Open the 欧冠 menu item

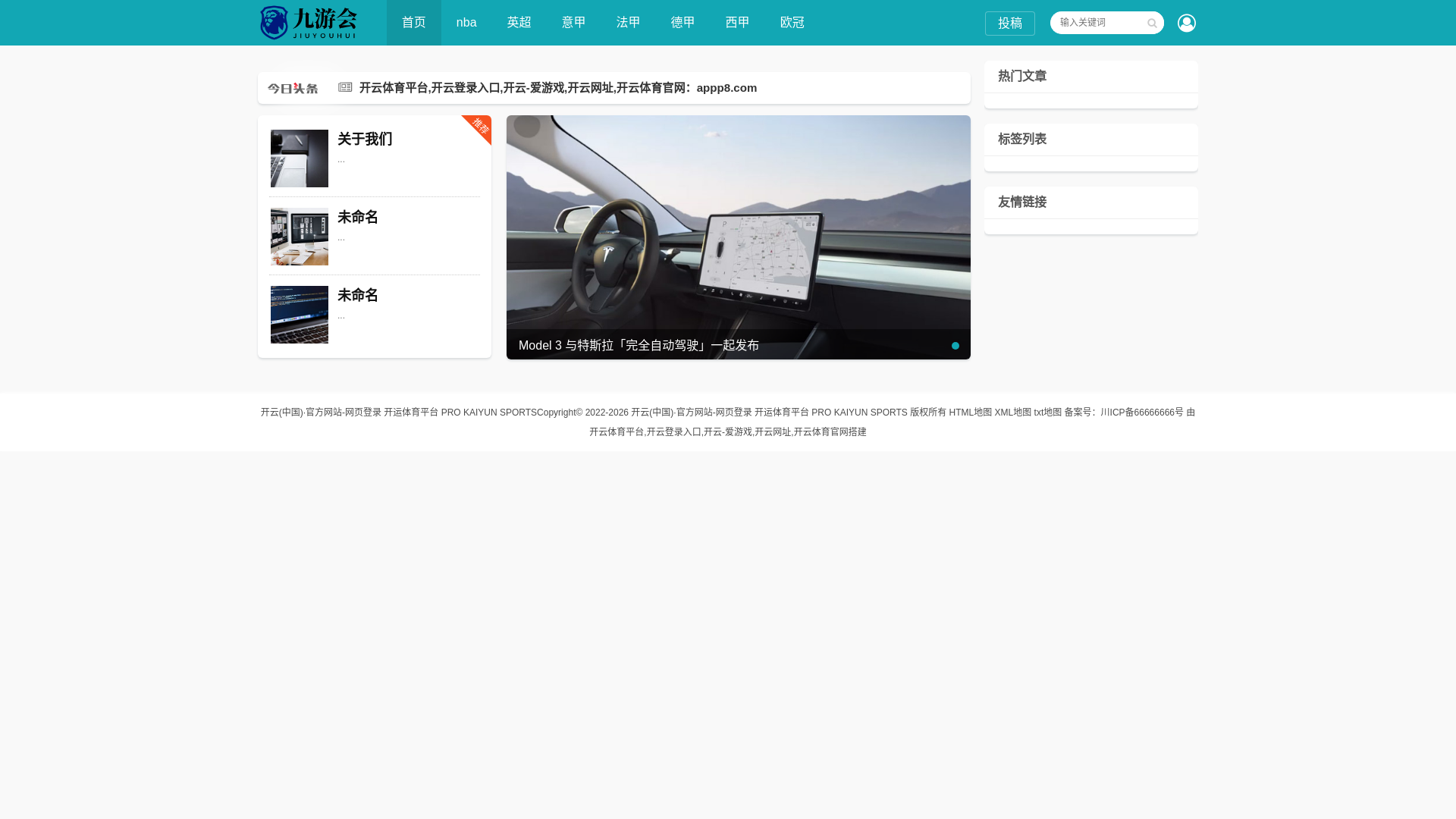[x=792, y=23]
